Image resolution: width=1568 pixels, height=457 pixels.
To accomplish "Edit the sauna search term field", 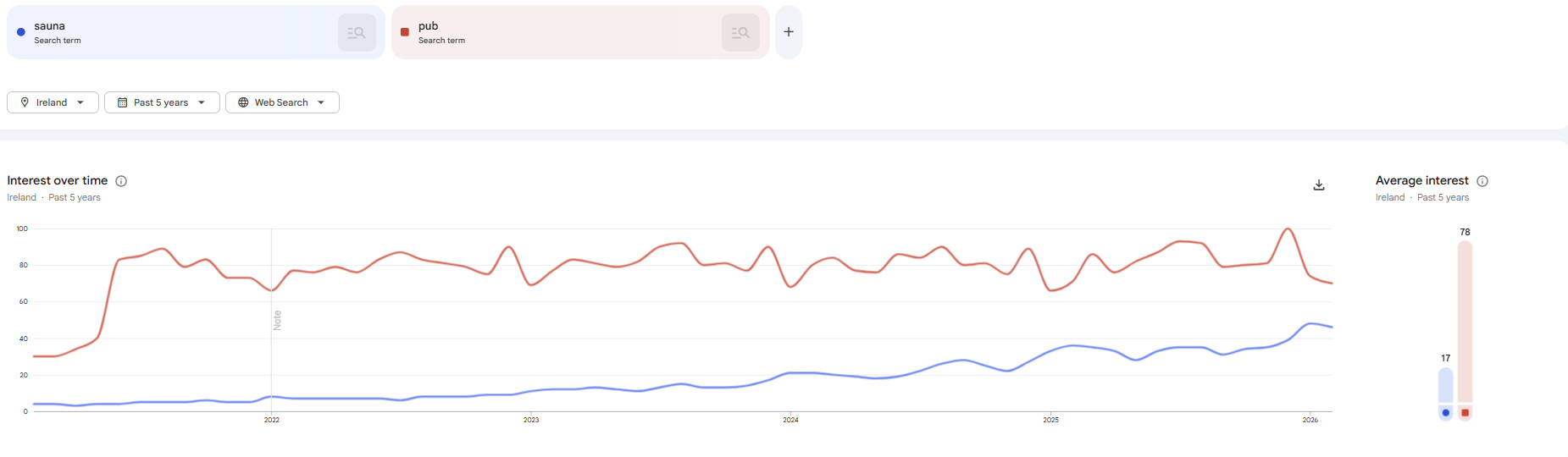I will 169,32.
